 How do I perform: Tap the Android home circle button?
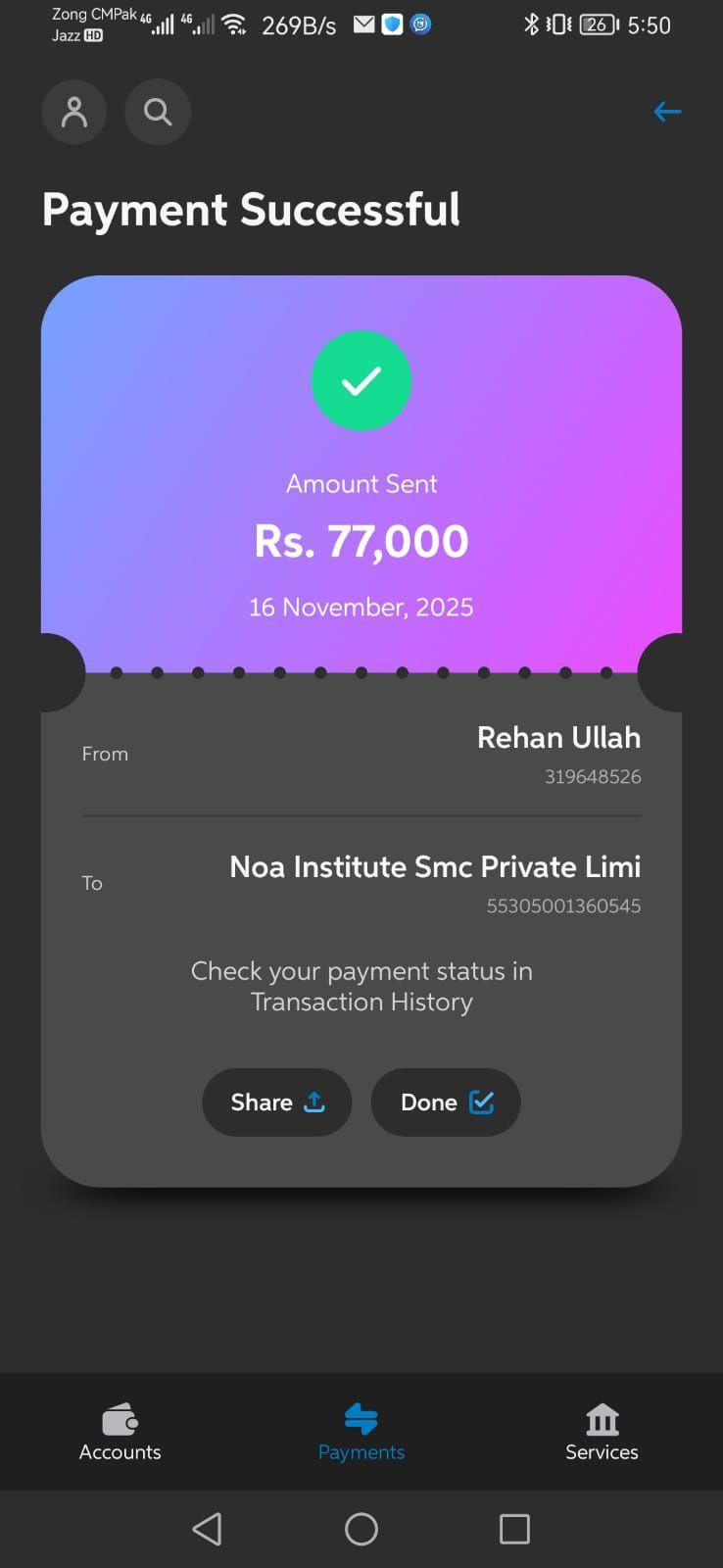361,1529
